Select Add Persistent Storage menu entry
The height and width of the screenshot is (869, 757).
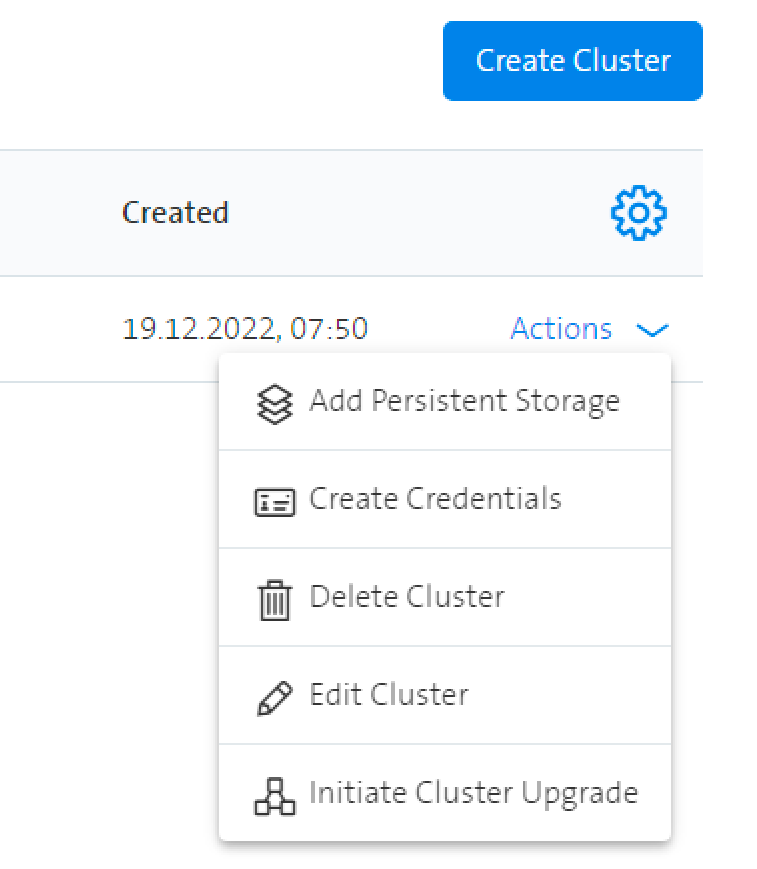(445, 402)
